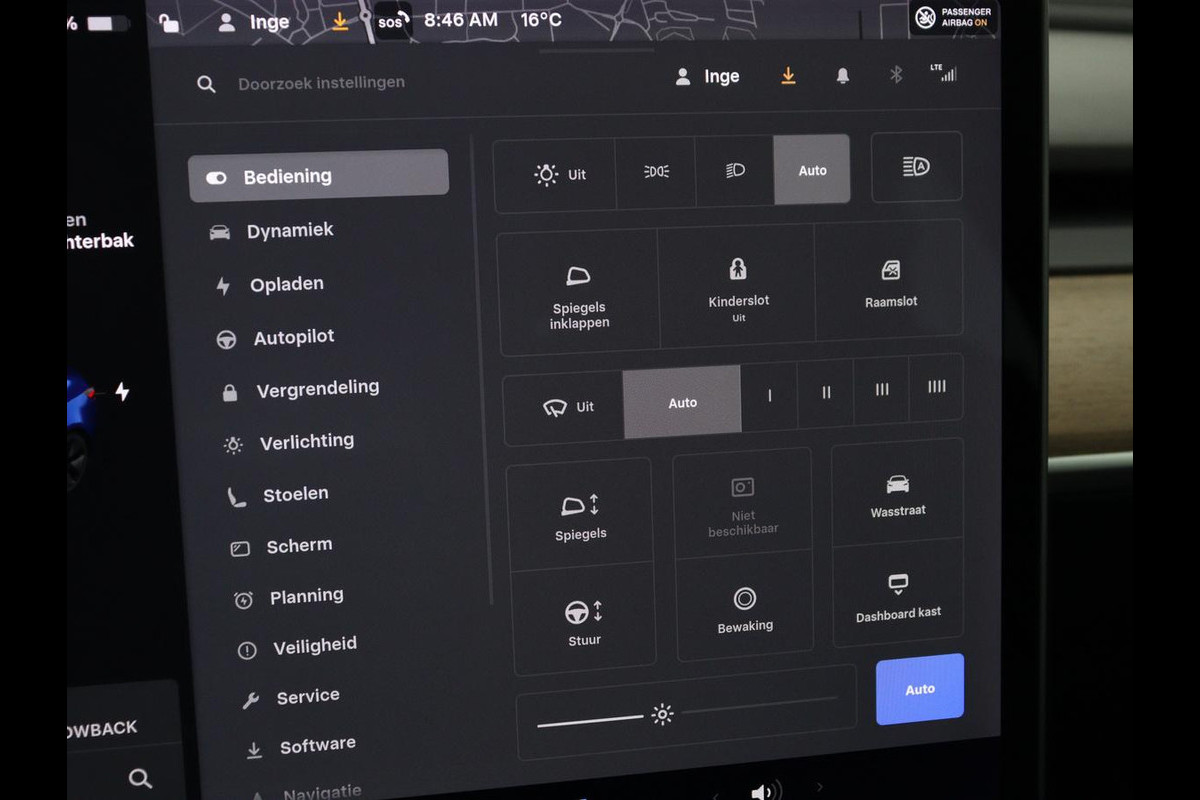Image resolution: width=1200 pixels, height=800 pixels.
Task: Click the Bluetooth icon in header
Action: pyautogui.click(x=896, y=75)
